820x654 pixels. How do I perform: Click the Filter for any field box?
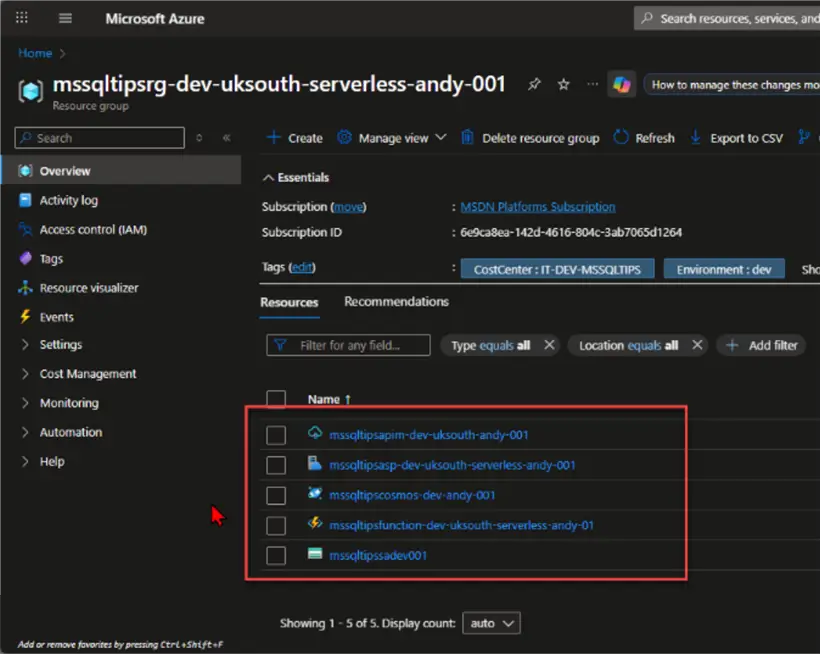coord(348,346)
